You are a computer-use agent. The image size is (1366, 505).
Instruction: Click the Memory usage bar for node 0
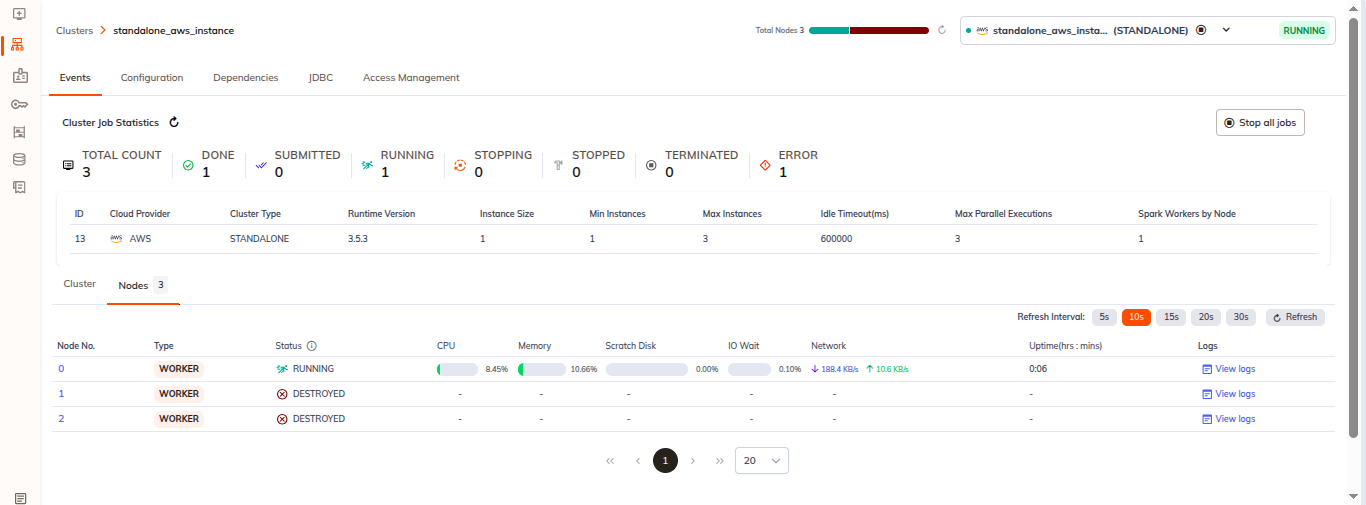(543, 369)
